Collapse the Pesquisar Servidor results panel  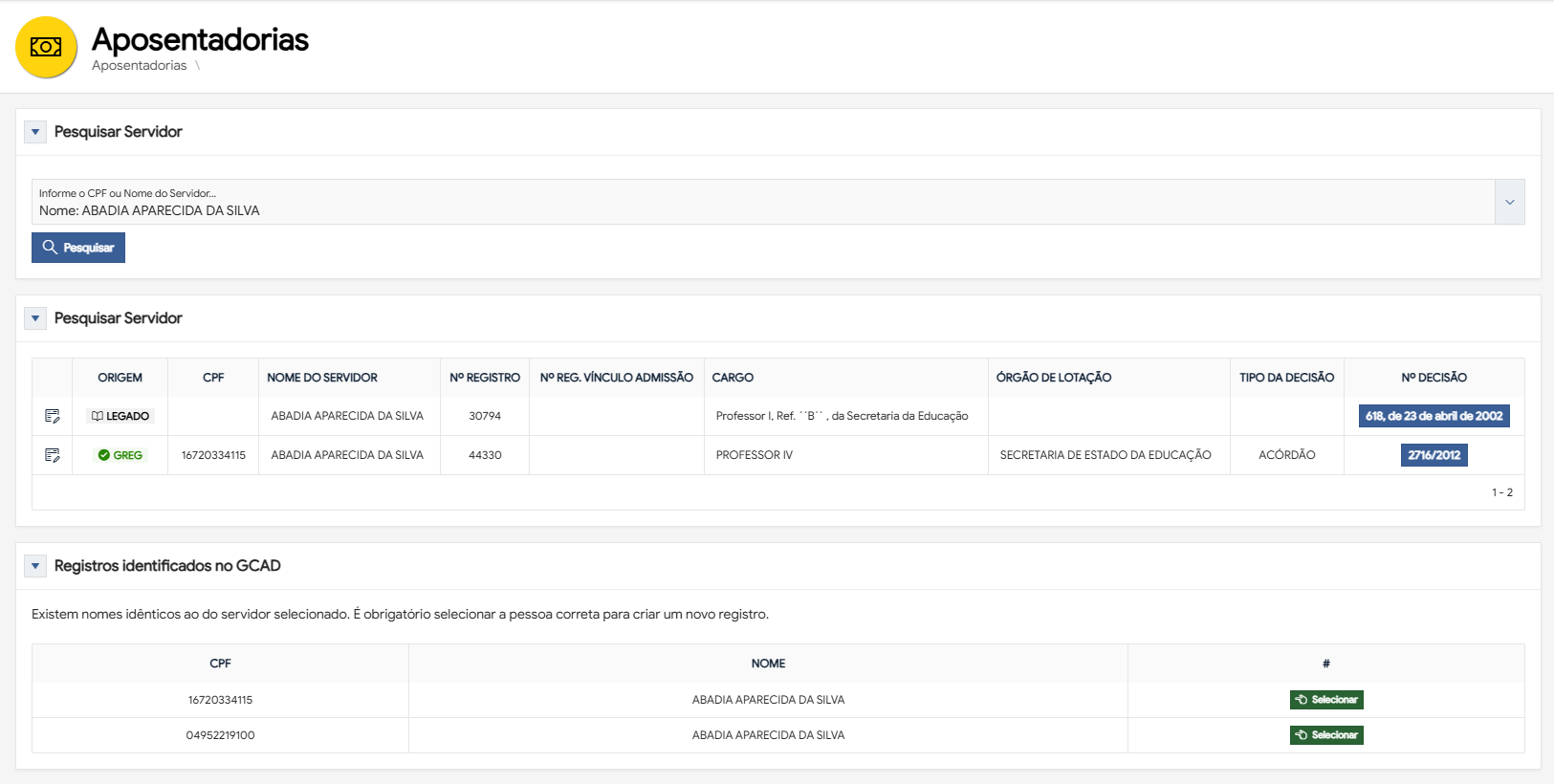[35, 318]
